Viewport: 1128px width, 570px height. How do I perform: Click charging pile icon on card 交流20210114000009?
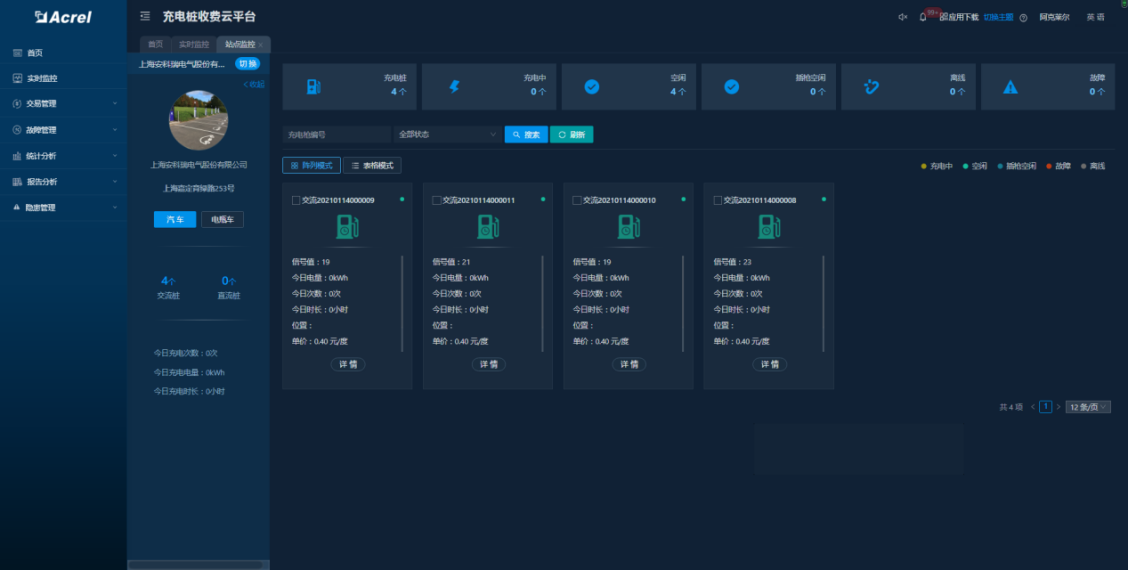[x=346, y=227]
